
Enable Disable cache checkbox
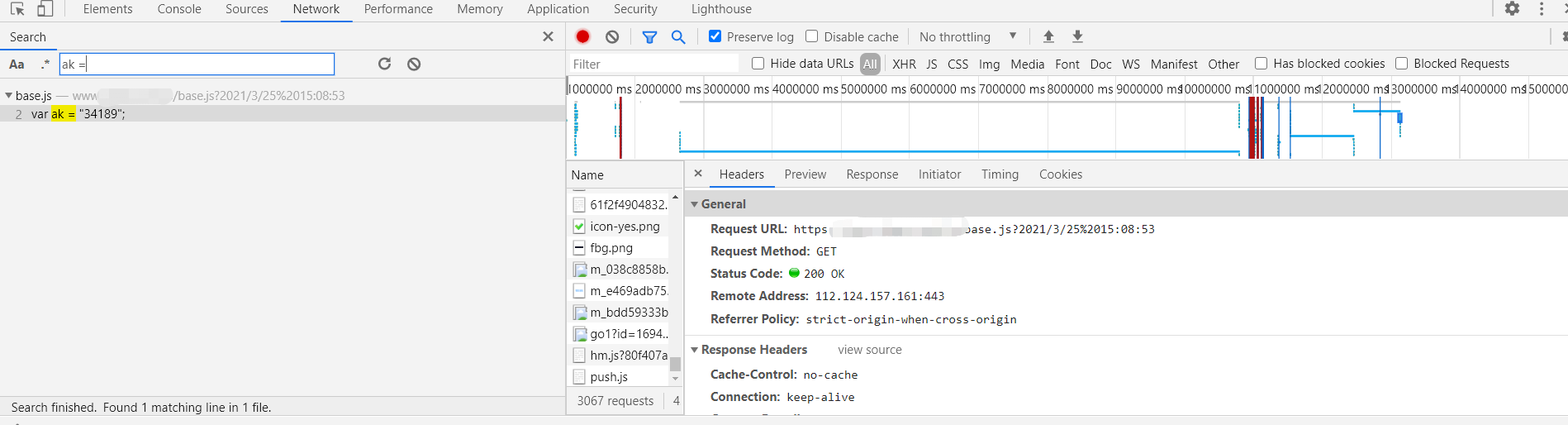(812, 36)
